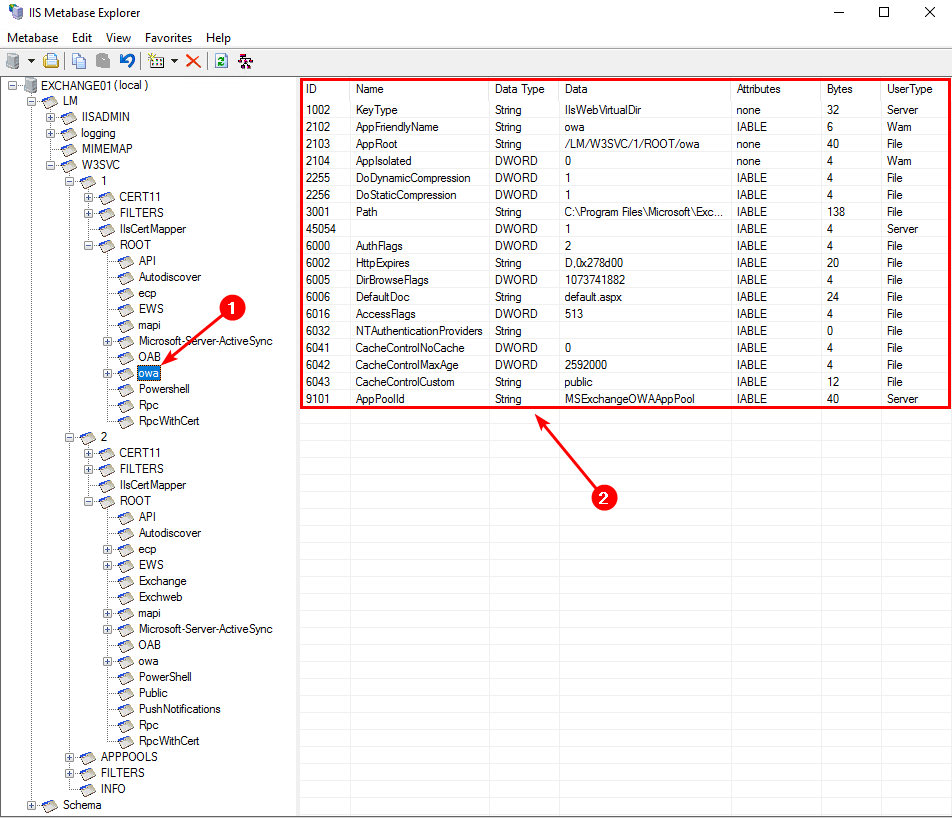Expand the APPPOOLS tree node
This screenshot has width=952, height=818.
click(x=70, y=757)
